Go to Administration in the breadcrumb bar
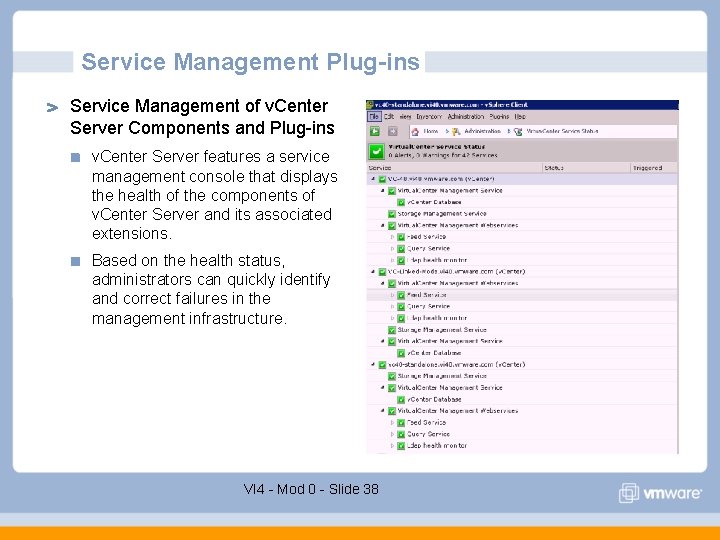 pyautogui.click(x=482, y=131)
